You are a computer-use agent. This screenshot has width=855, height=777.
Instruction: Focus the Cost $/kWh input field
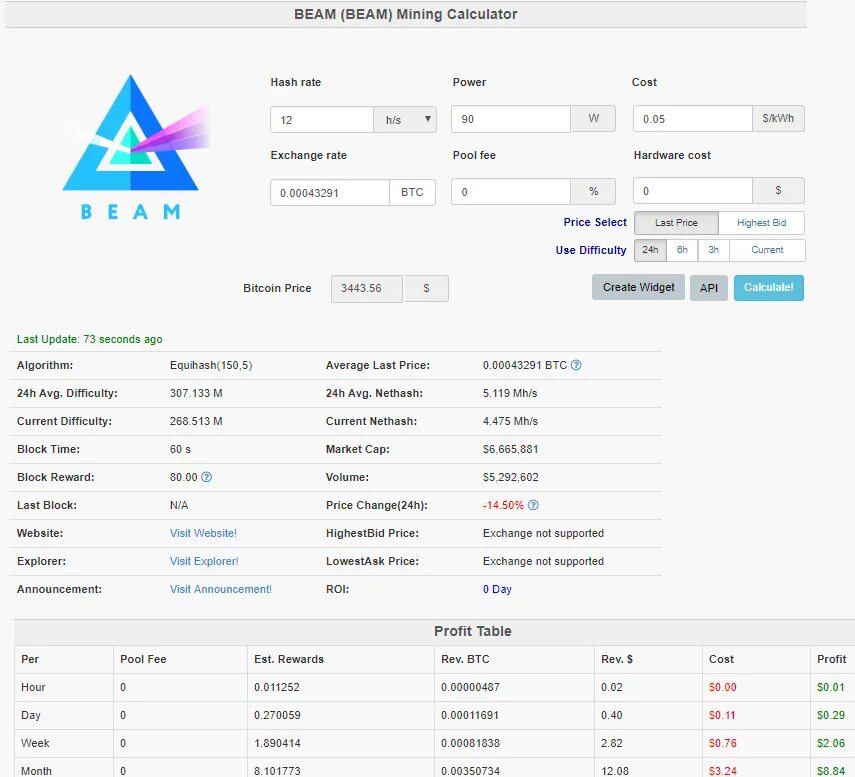(693, 119)
